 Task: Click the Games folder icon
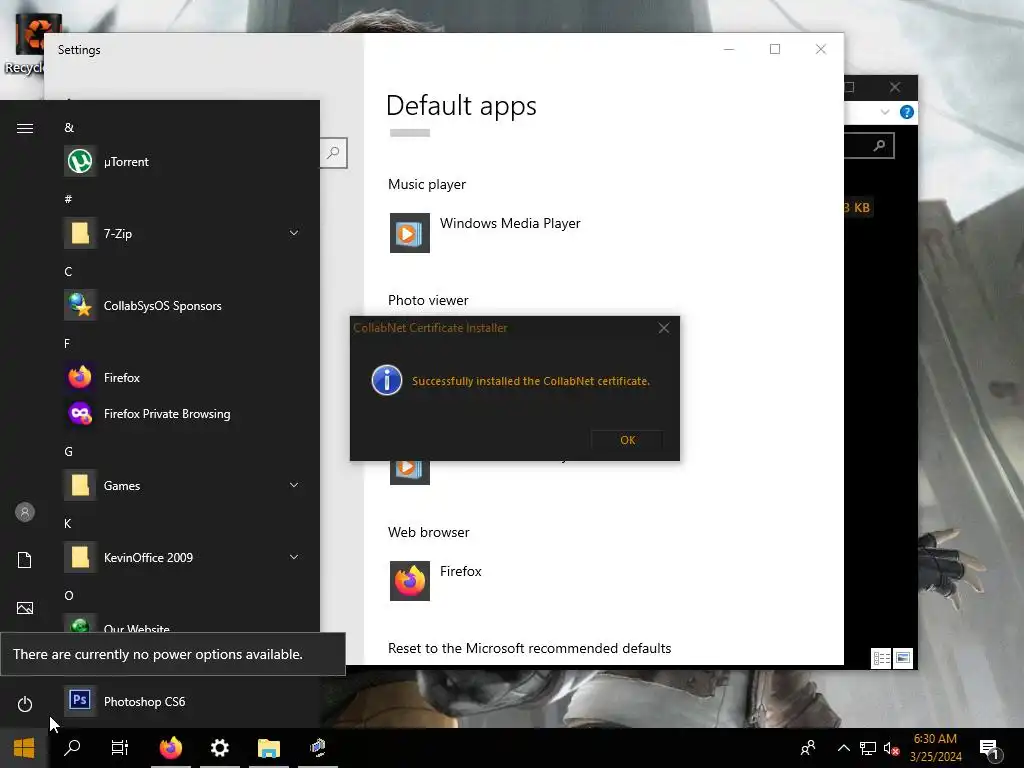[x=80, y=485]
